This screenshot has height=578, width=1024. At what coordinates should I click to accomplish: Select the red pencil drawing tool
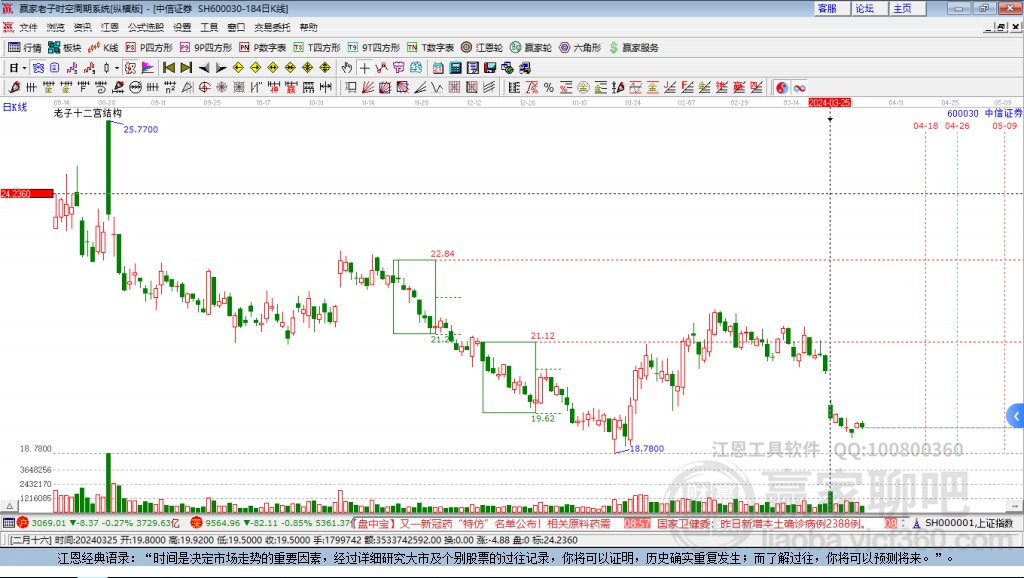point(14,88)
